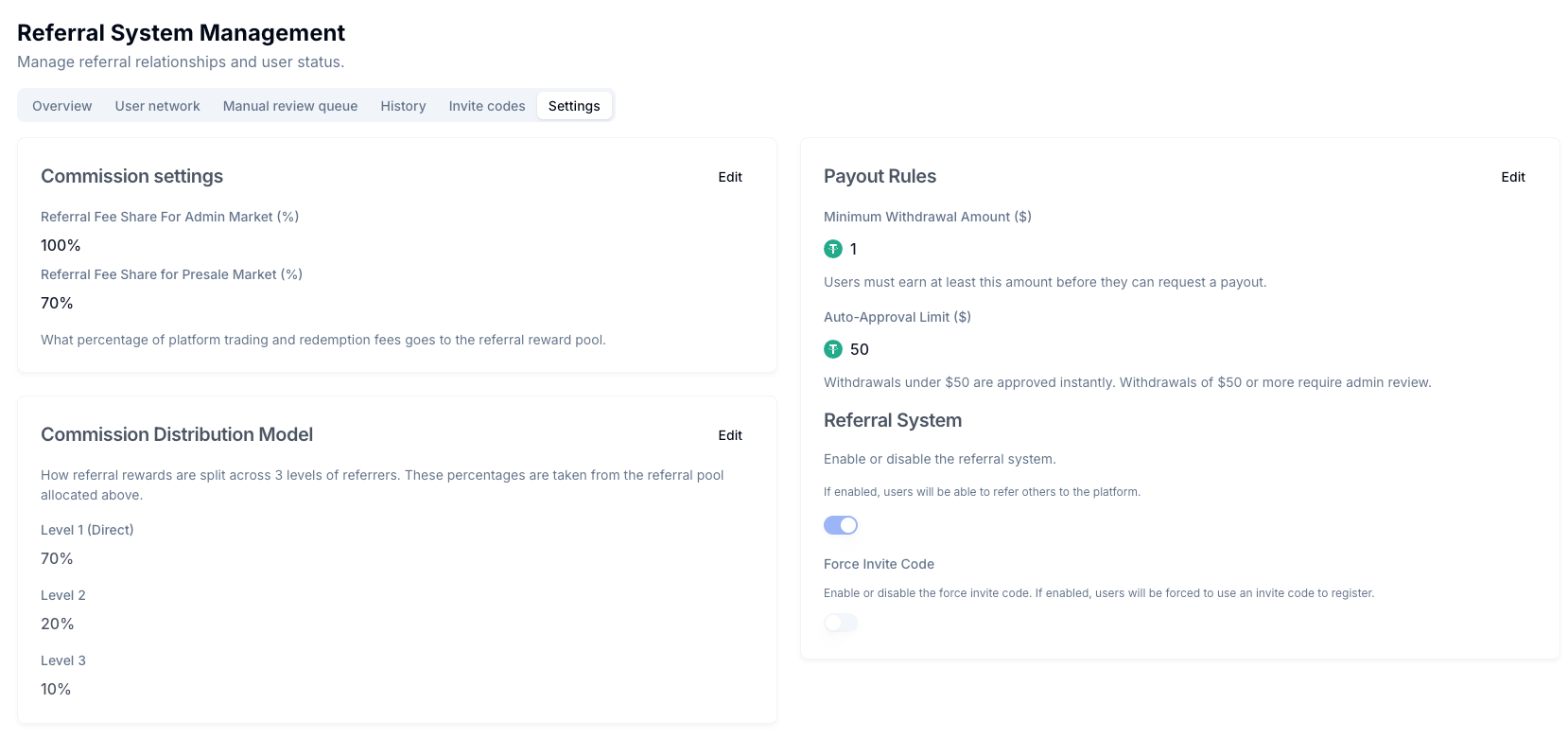The height and width of the screenshot is (739, 1568).
Task: Click the 70% presale market fee value
Action: point(57,303)
